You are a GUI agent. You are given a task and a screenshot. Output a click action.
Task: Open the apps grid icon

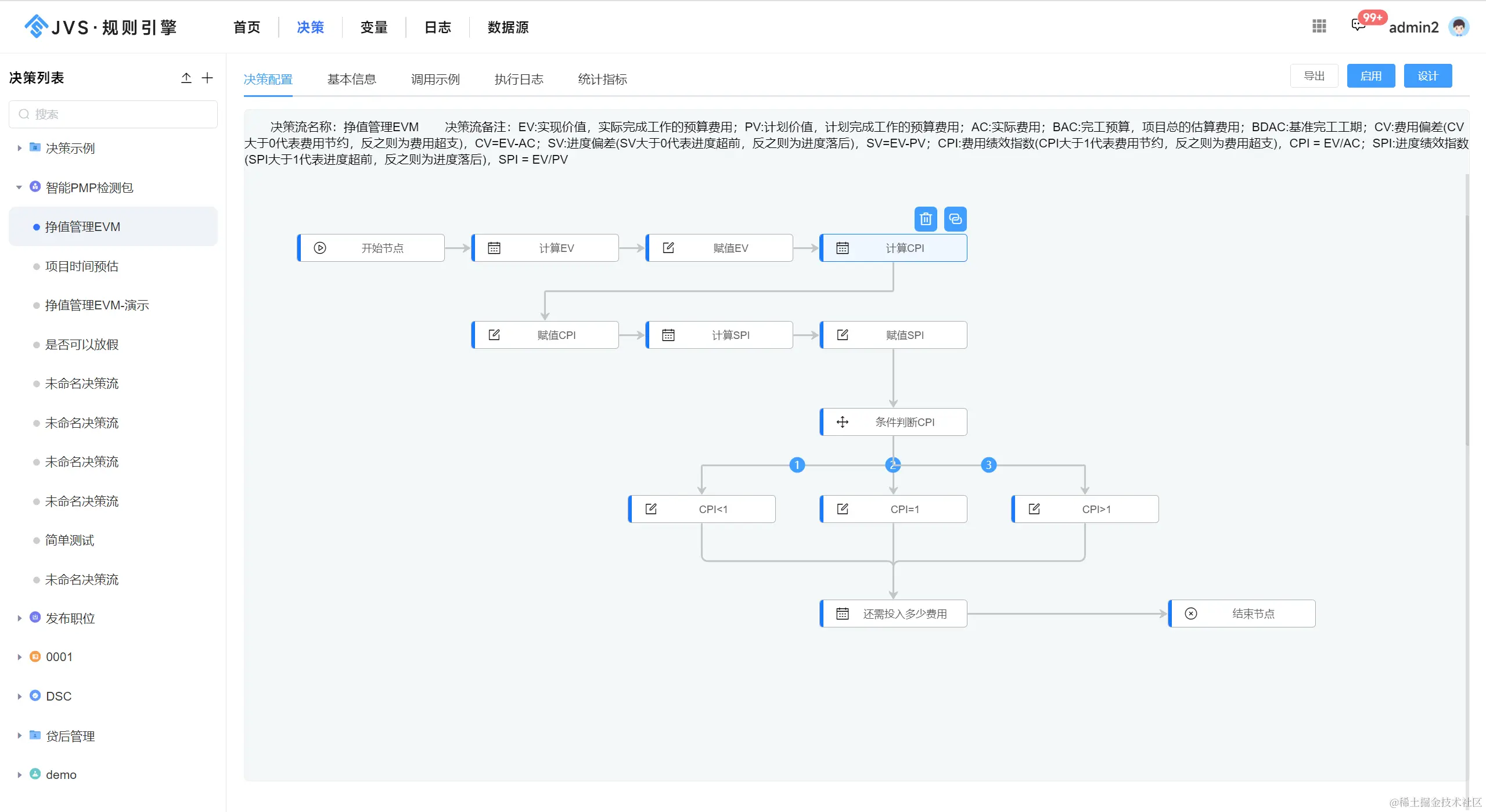click(1319, 26)
